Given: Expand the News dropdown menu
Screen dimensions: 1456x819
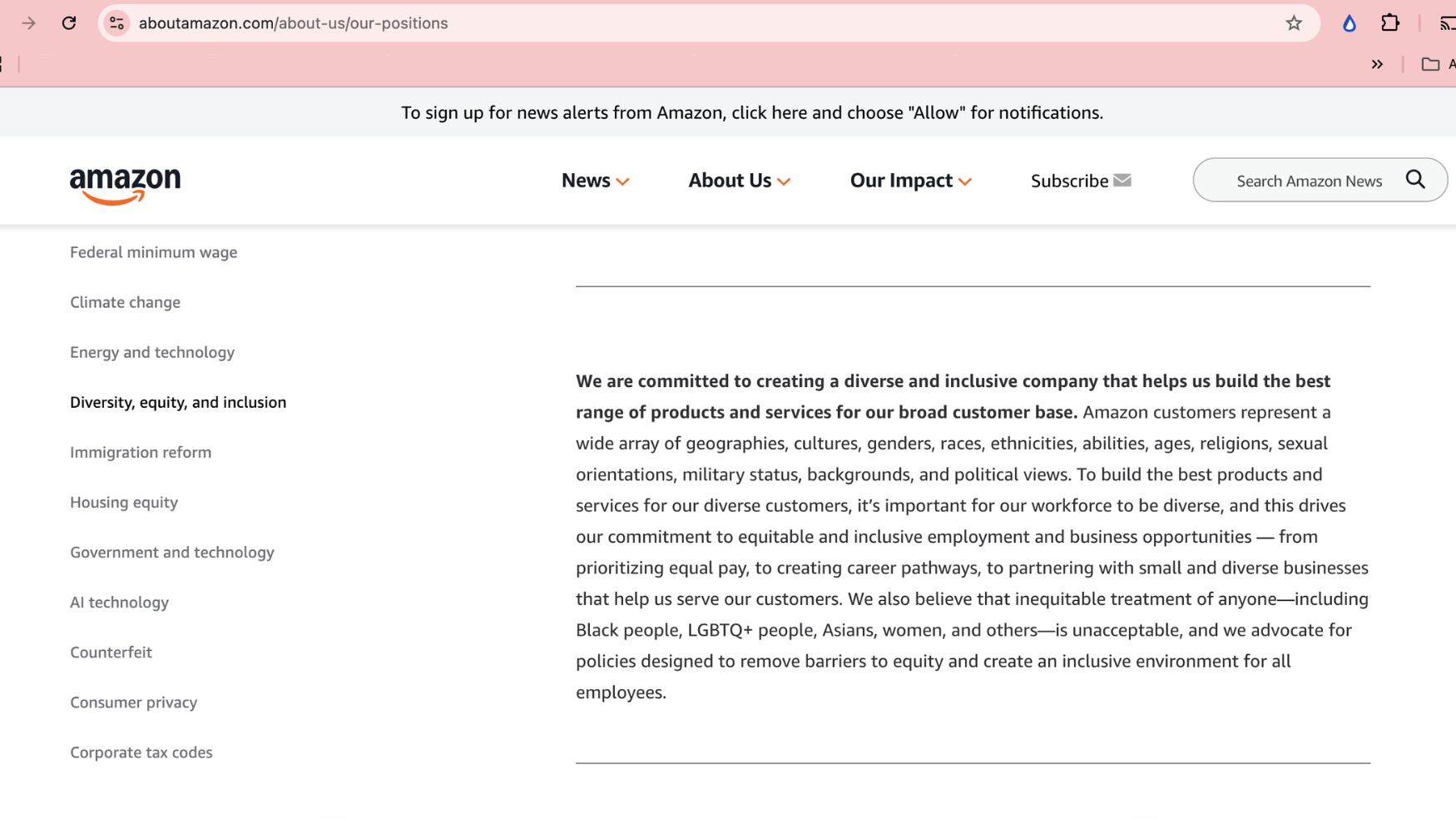Looking at the screenshot, I should (x=595, y=181).
